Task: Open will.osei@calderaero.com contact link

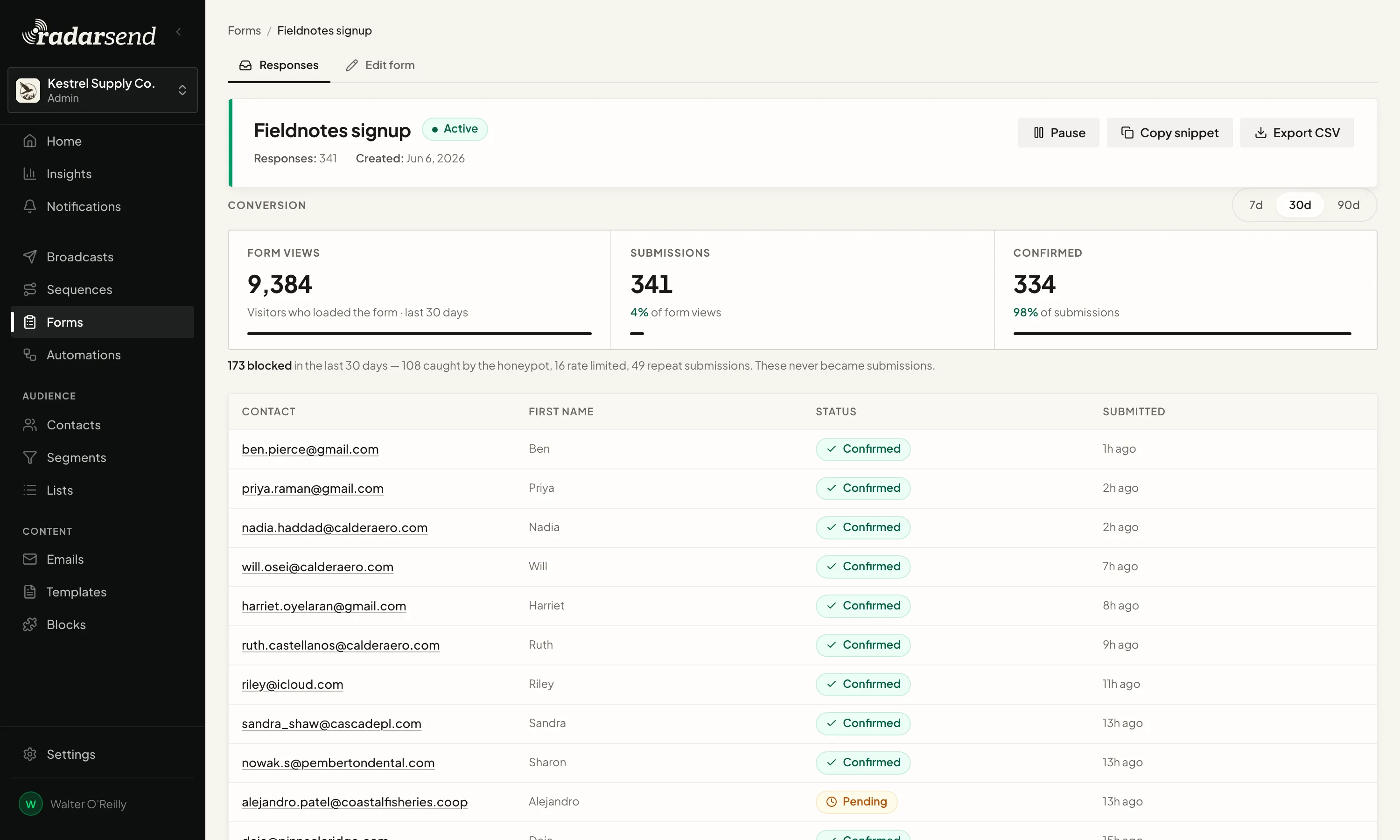Action: click(317, 567)
